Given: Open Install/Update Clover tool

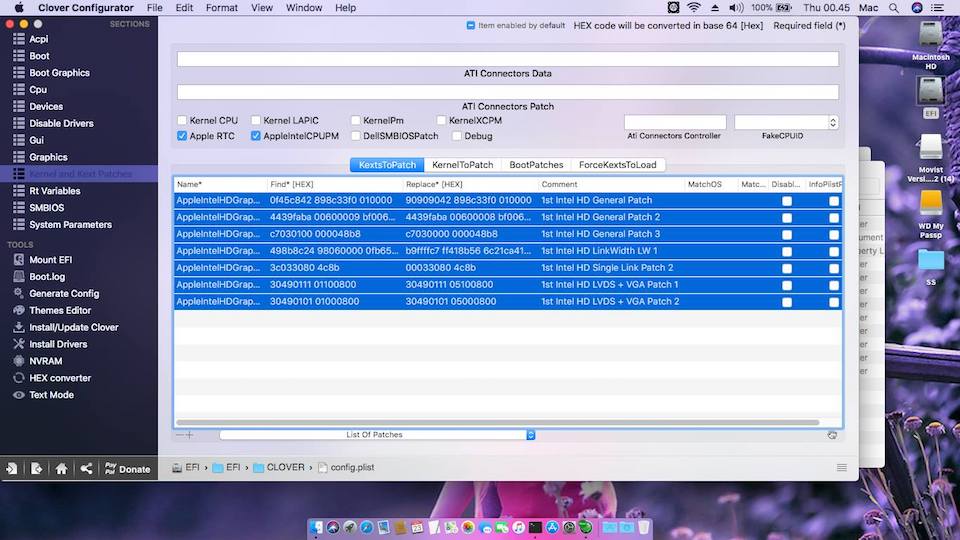Looking at the screenshot, I should pyautogui.click(x=73, y=327).
